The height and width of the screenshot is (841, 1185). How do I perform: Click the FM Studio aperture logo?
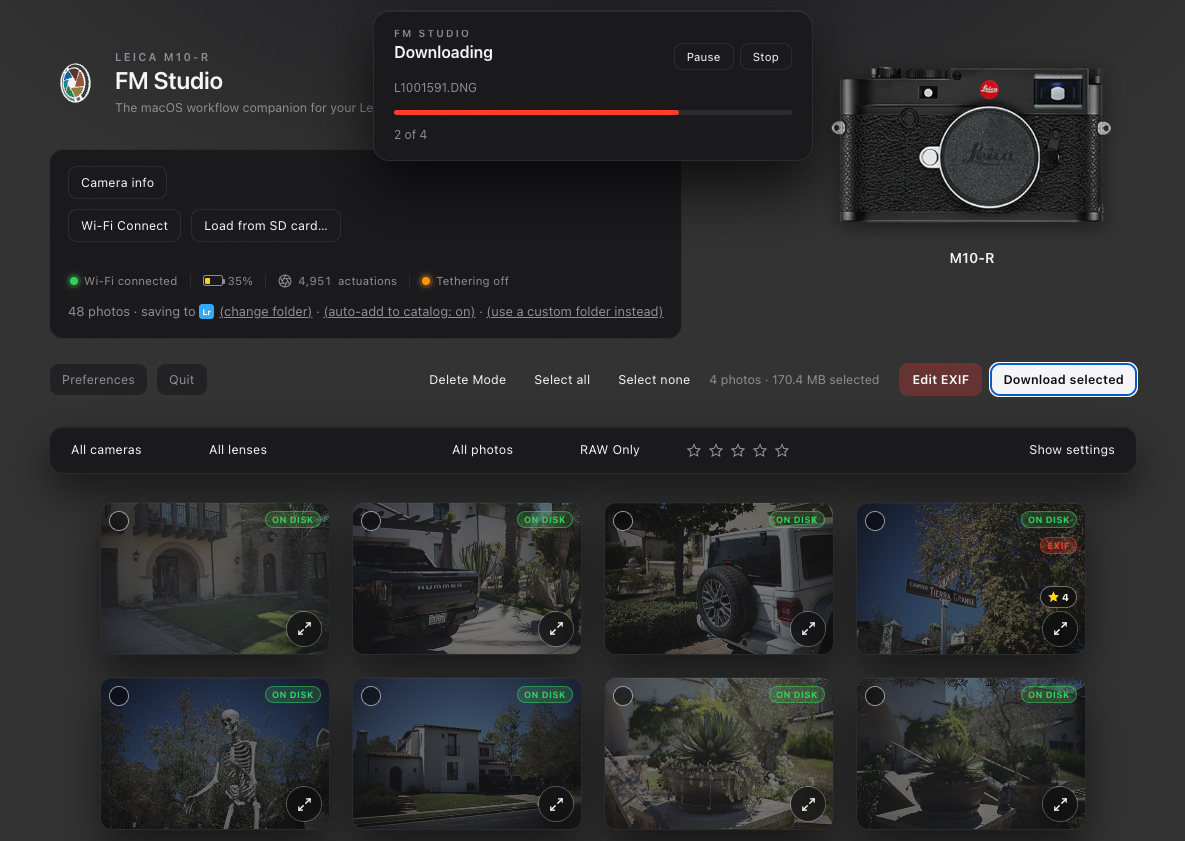76,82
